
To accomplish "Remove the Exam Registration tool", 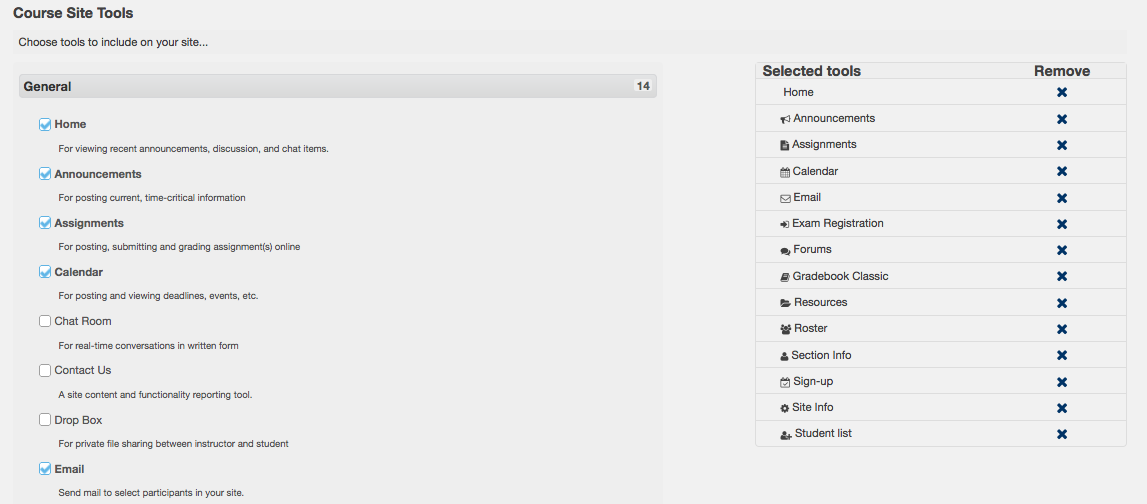I will click(1061, 224).
